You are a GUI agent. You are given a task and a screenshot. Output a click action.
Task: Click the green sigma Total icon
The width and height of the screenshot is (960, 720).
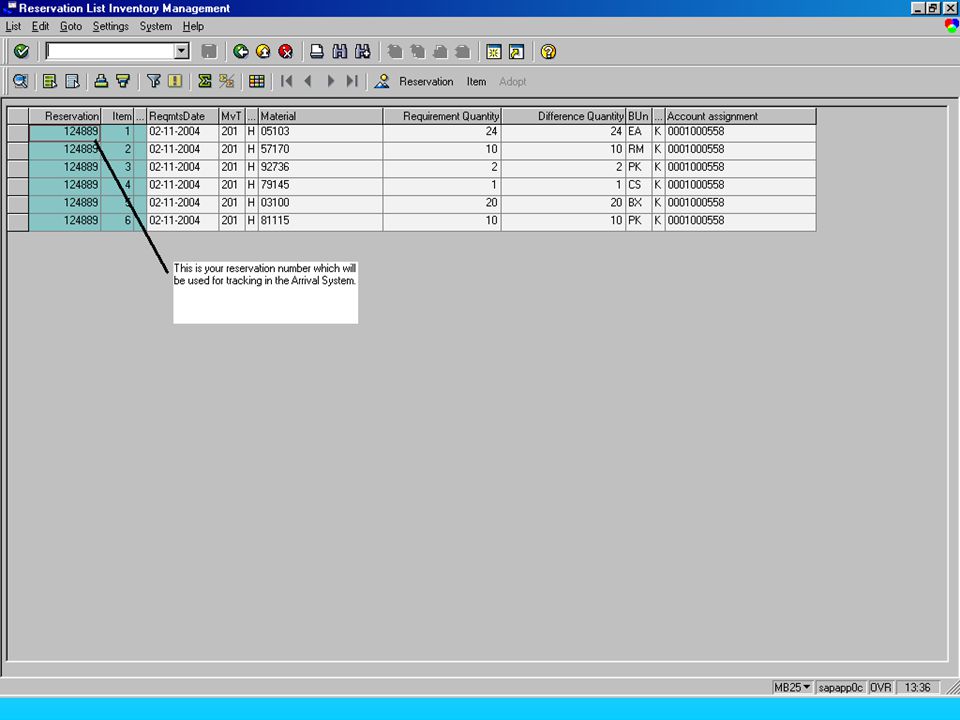204,81
